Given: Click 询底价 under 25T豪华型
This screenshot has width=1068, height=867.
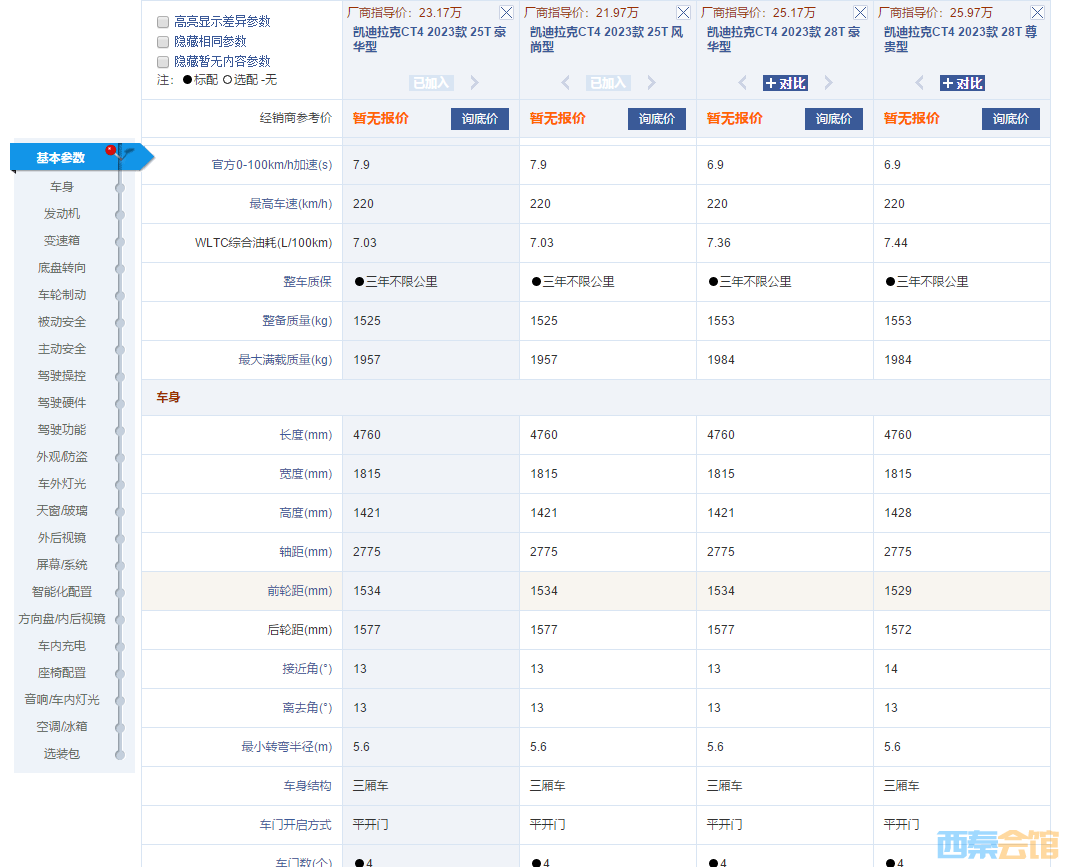Looking at the screenshot, I should point(479,118).
